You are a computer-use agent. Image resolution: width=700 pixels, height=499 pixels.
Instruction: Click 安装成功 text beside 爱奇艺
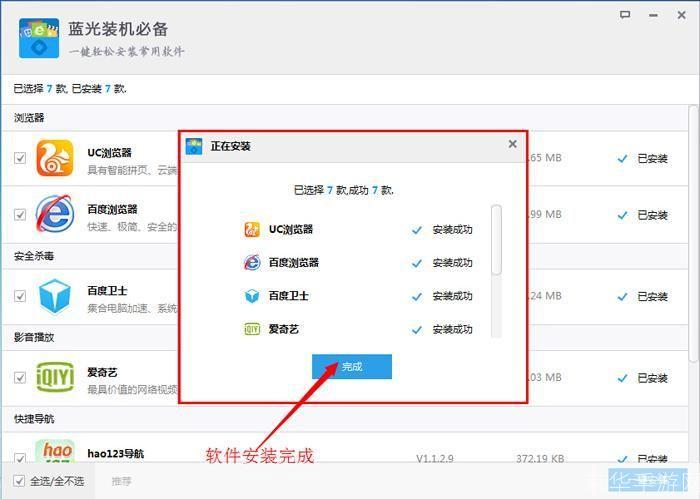pos(452,329)
